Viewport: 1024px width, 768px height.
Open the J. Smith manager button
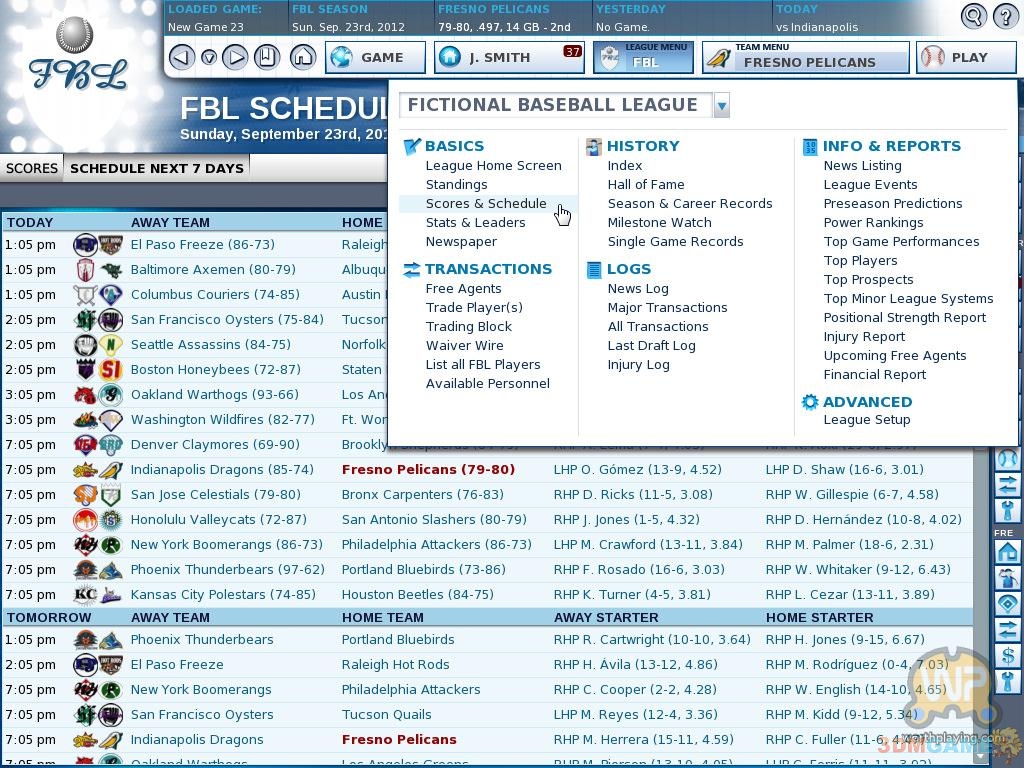[x=509, y=58]
